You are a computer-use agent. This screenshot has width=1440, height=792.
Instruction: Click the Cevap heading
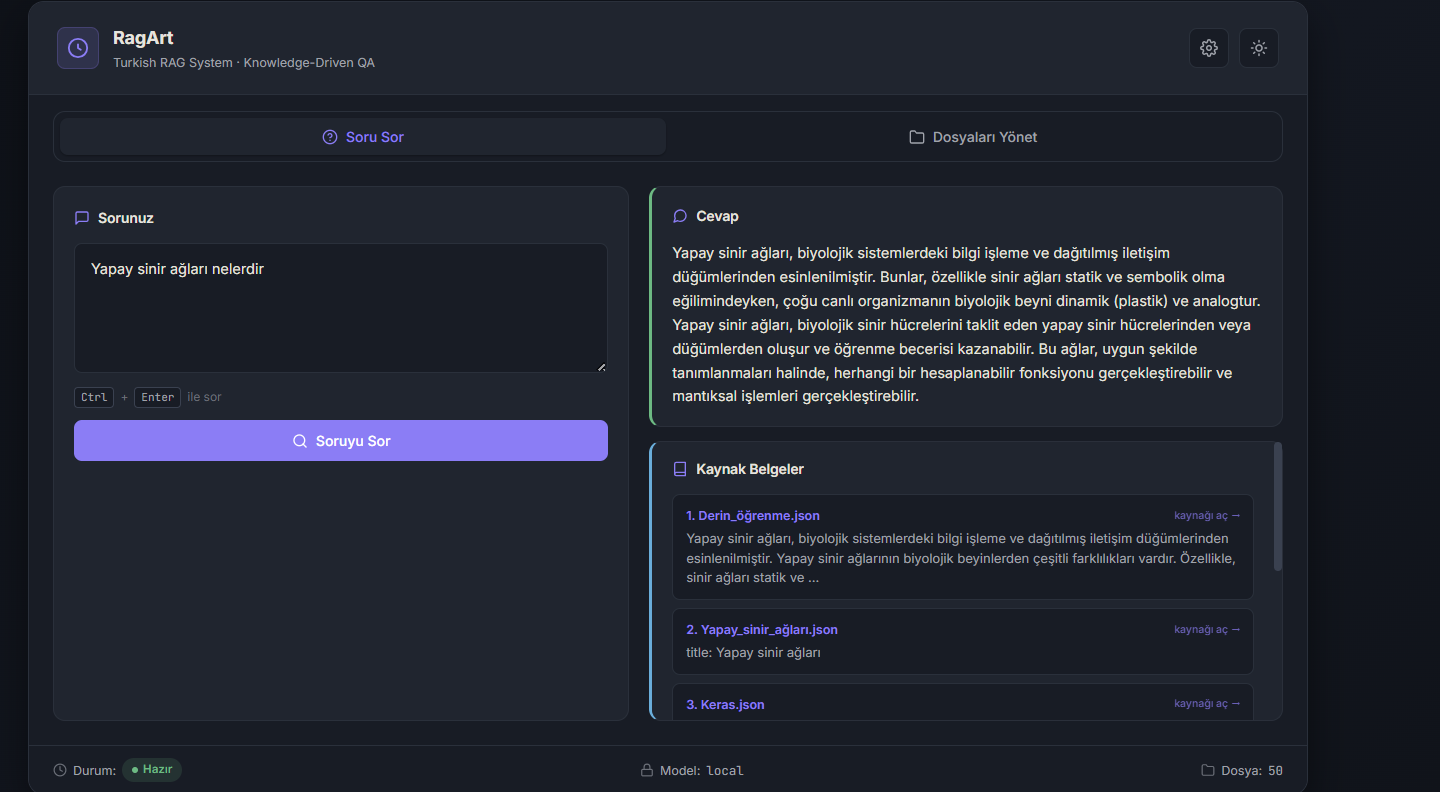pyautogui.click(x=717, y=216)
